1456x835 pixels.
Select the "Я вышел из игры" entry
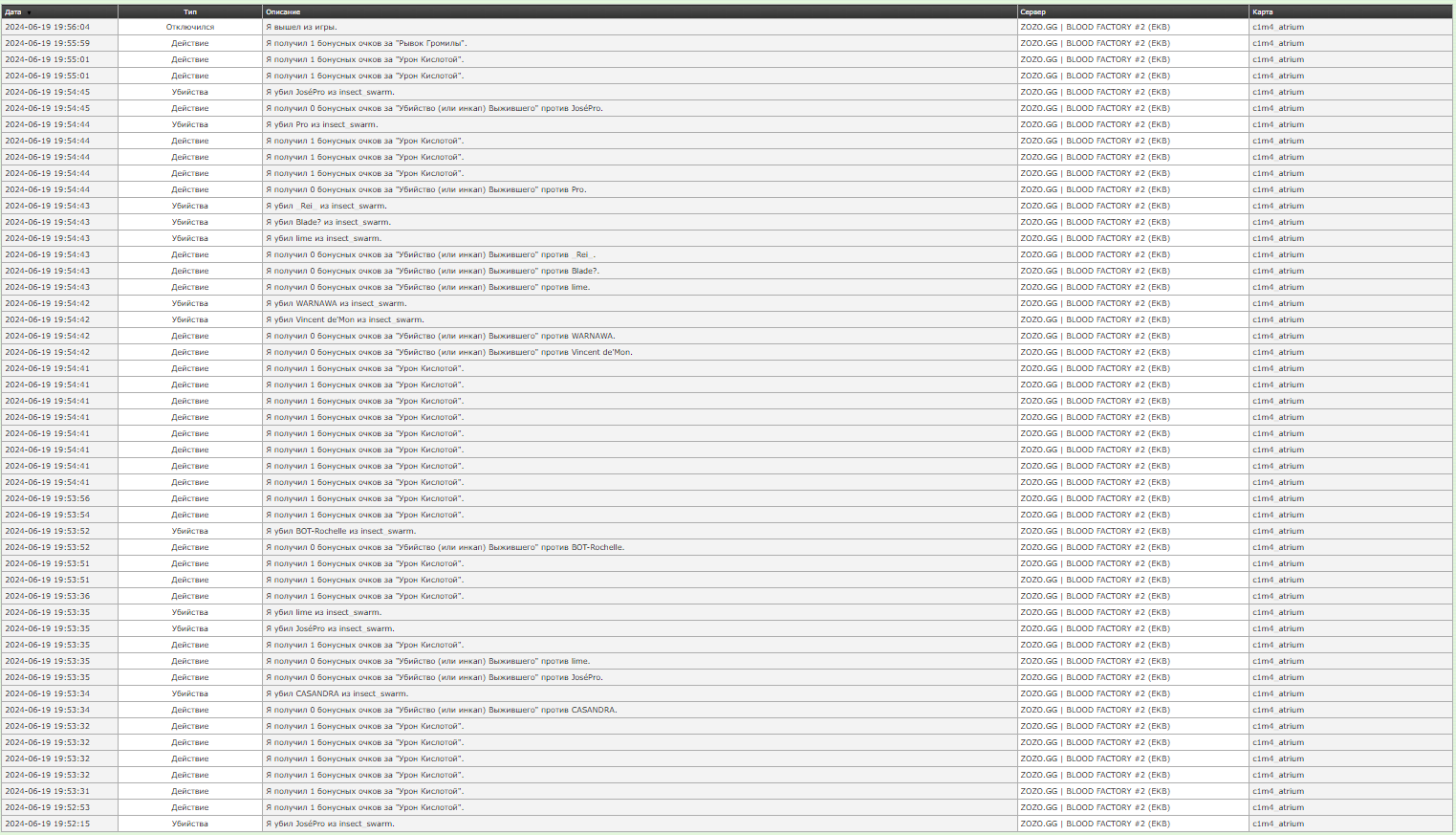click(301, 27)
